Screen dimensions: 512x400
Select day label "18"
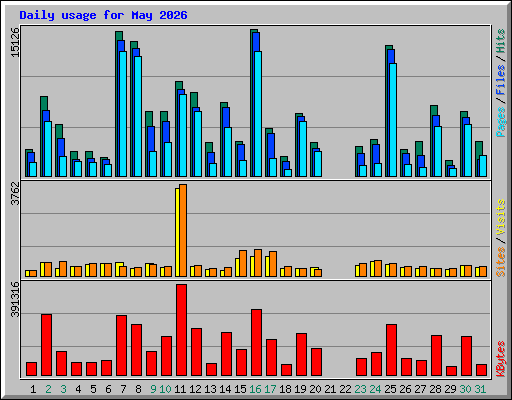coord(285,389)
